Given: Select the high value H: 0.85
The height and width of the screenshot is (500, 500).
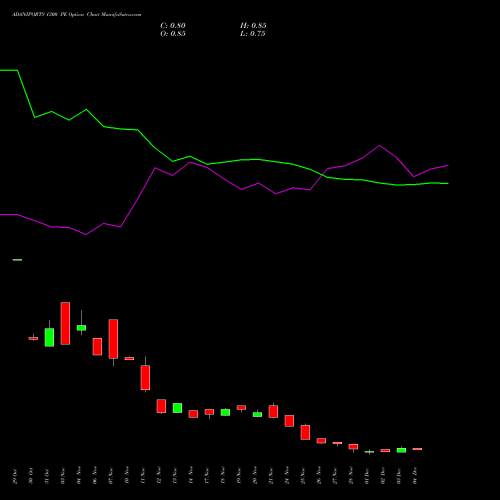Looking at the screenshot, I should tap(253, 26).
